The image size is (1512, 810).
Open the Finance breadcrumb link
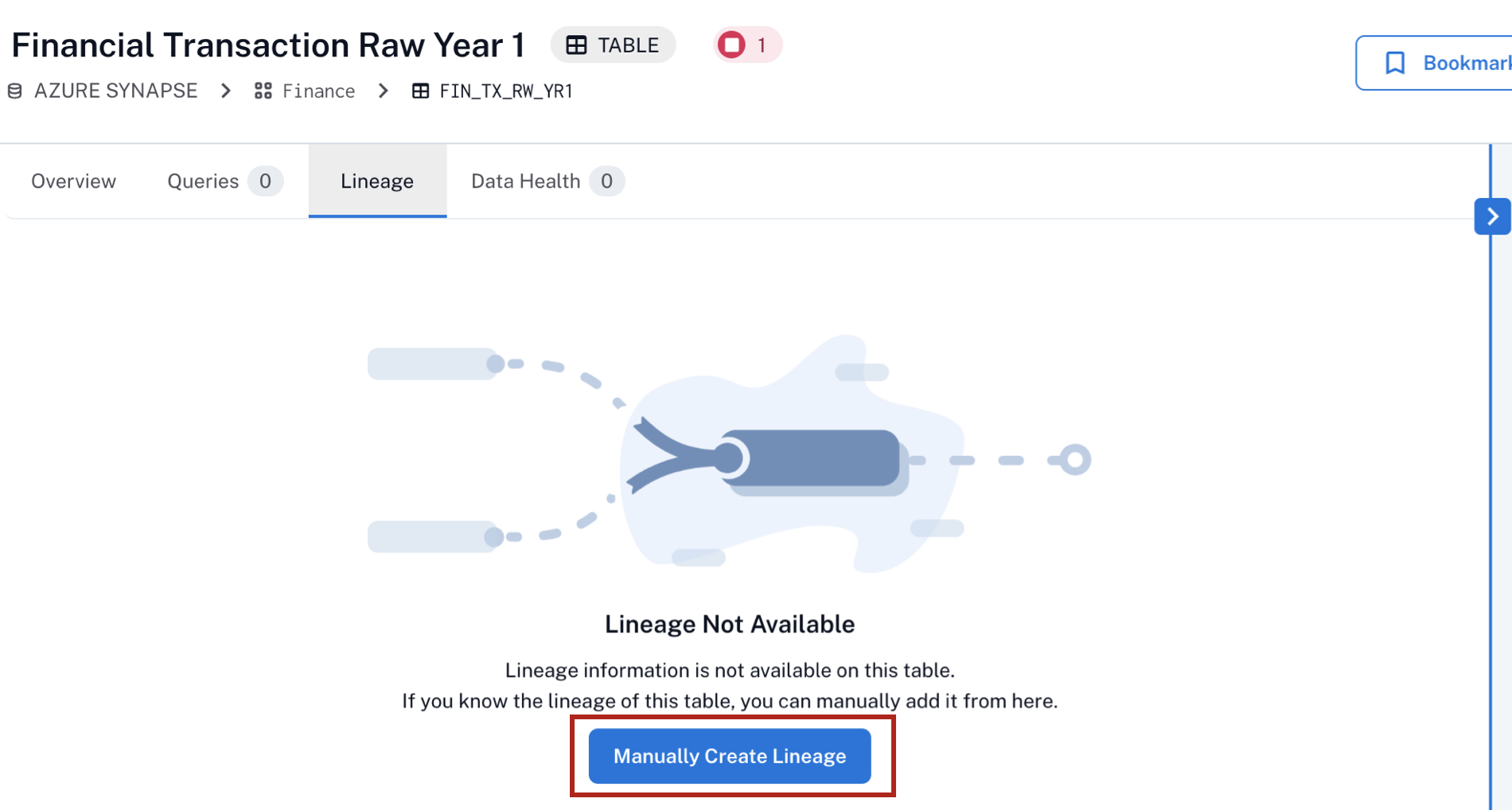pyautogui.click(x=318, y=92)
